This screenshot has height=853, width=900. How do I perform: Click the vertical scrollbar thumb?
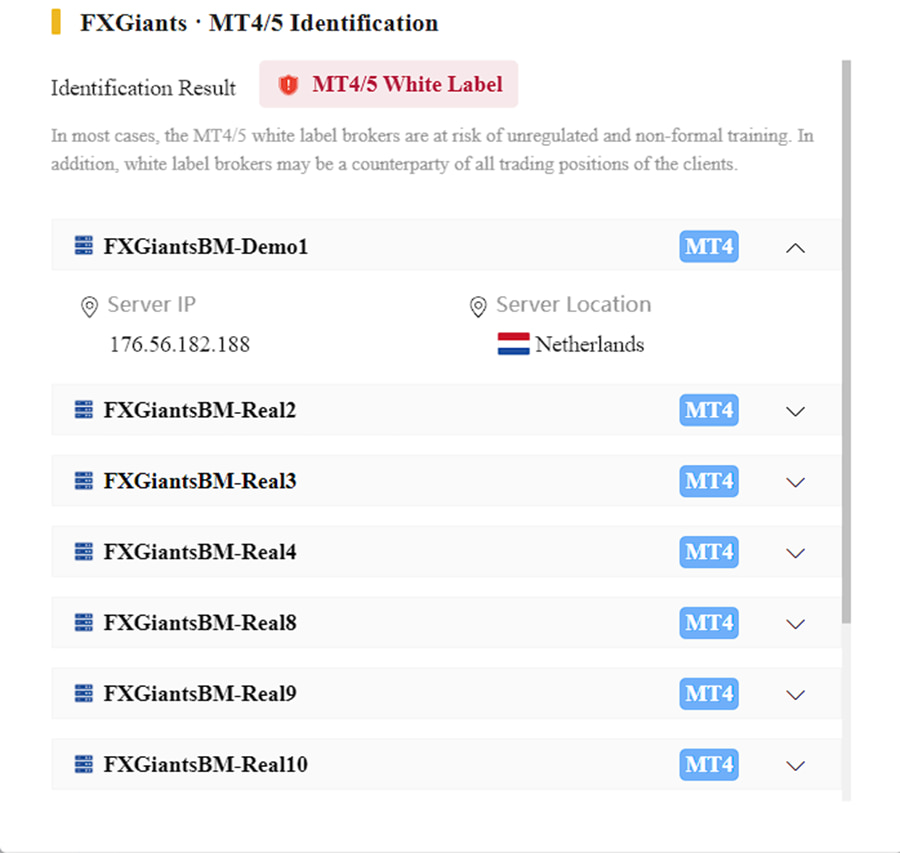846,342
